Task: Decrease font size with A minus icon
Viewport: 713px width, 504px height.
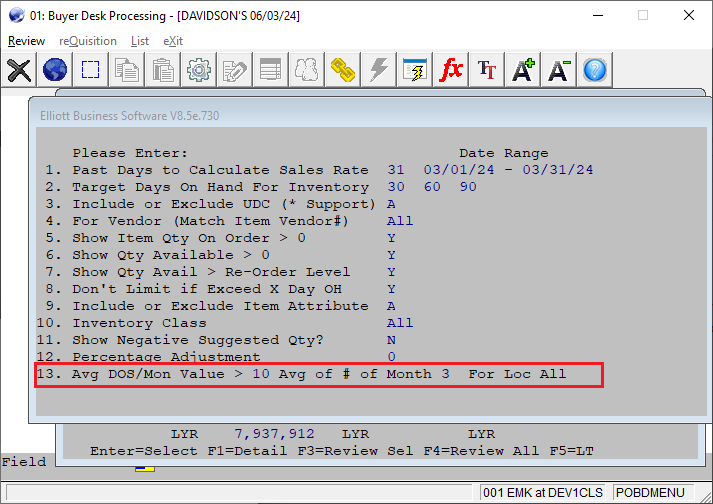Action: (558, 70)
